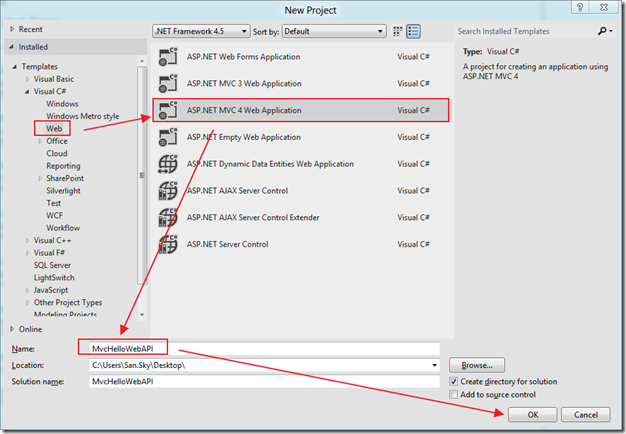Click the Browse... button

pos(477,365)
